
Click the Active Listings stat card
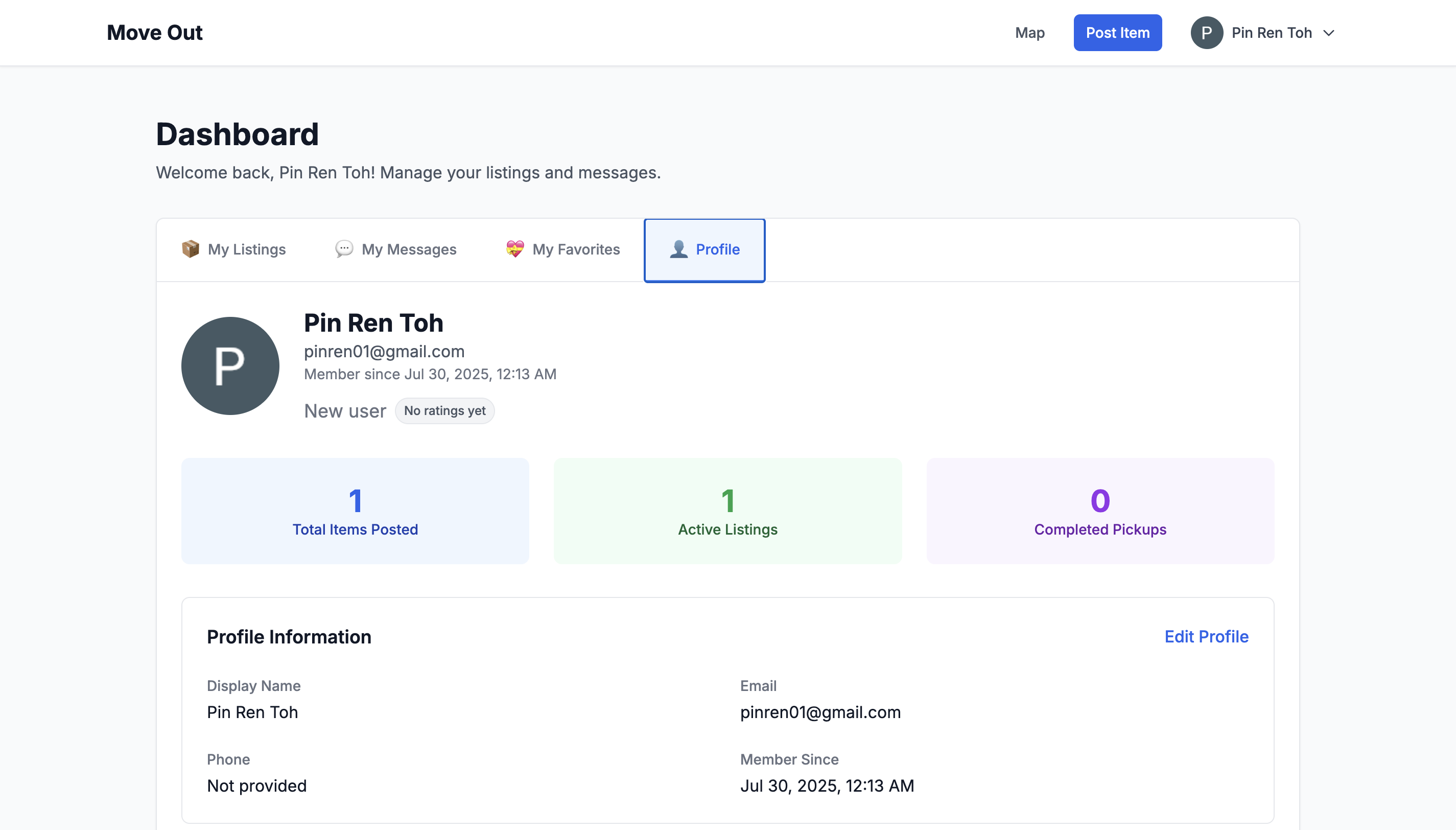(x=727, y=511)
